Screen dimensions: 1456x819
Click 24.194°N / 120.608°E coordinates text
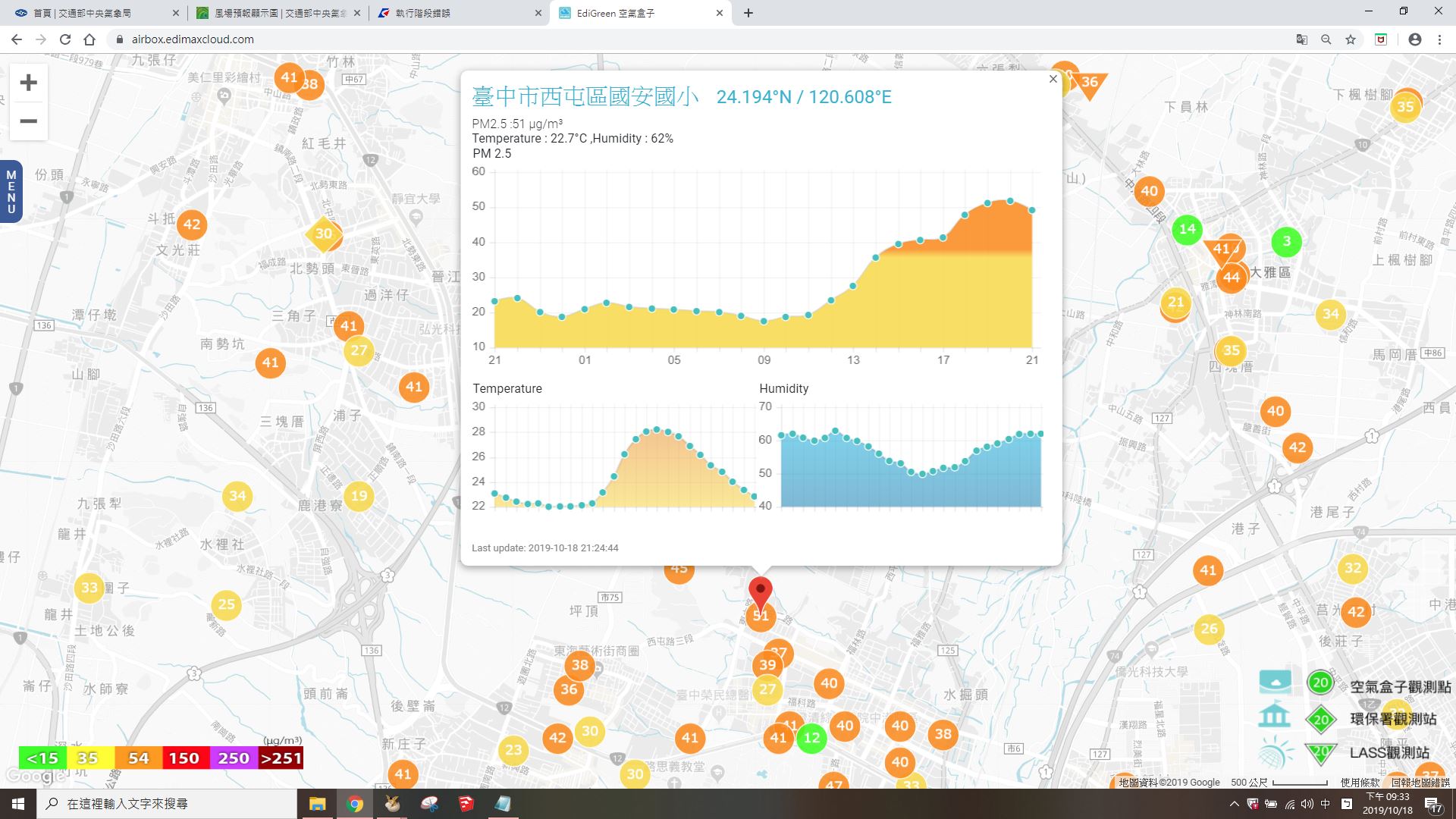(x=804, y=97)
